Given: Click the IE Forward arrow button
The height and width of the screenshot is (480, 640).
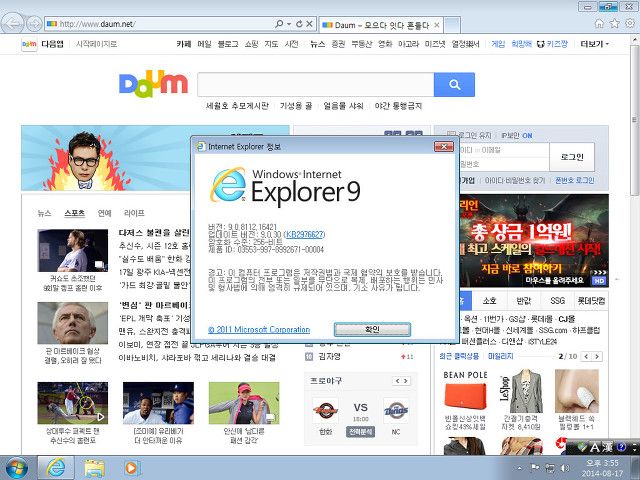Looking at the screenshot, I should [x=34, y=24].
